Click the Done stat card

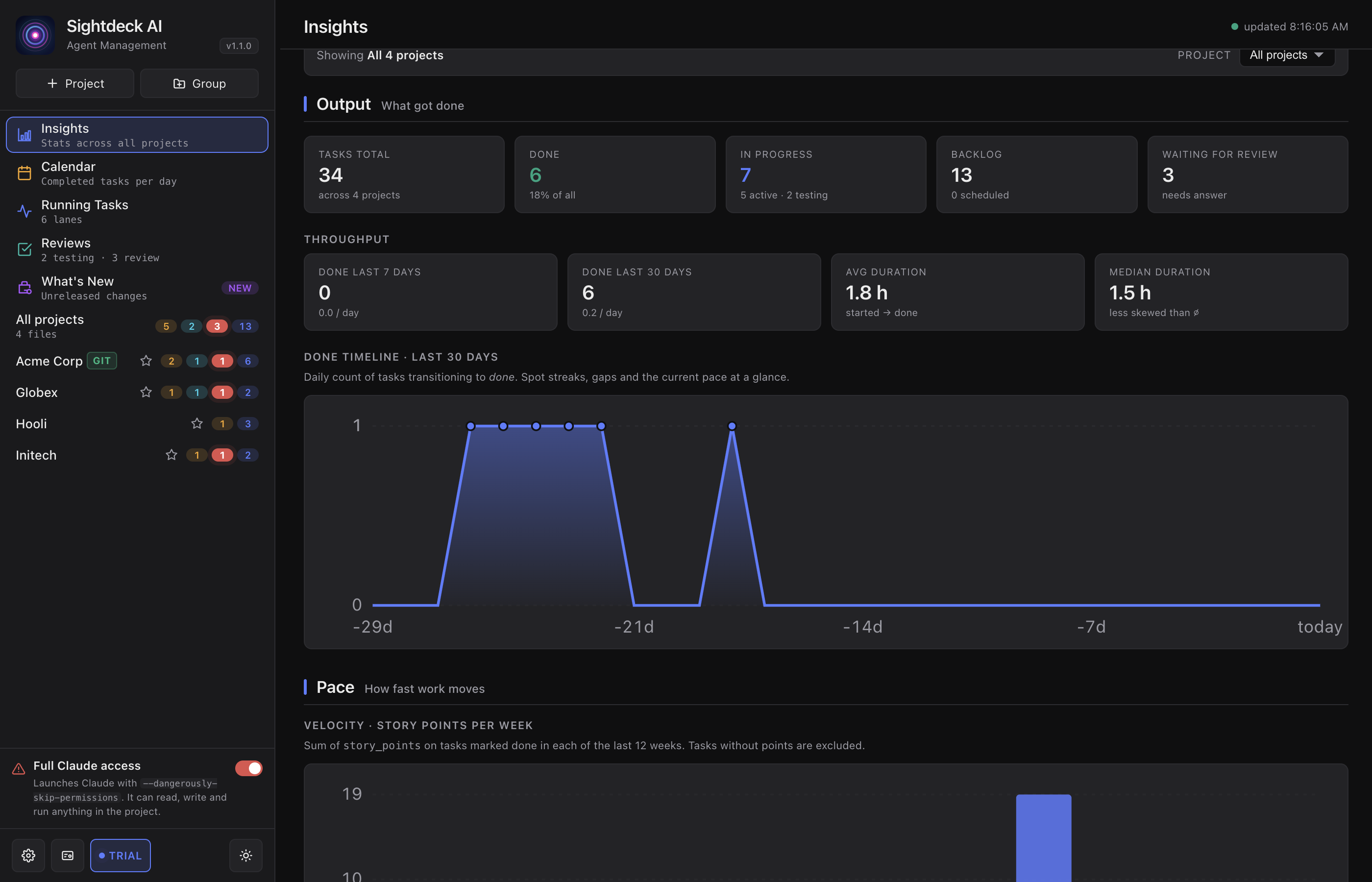[x=615, y=174]
